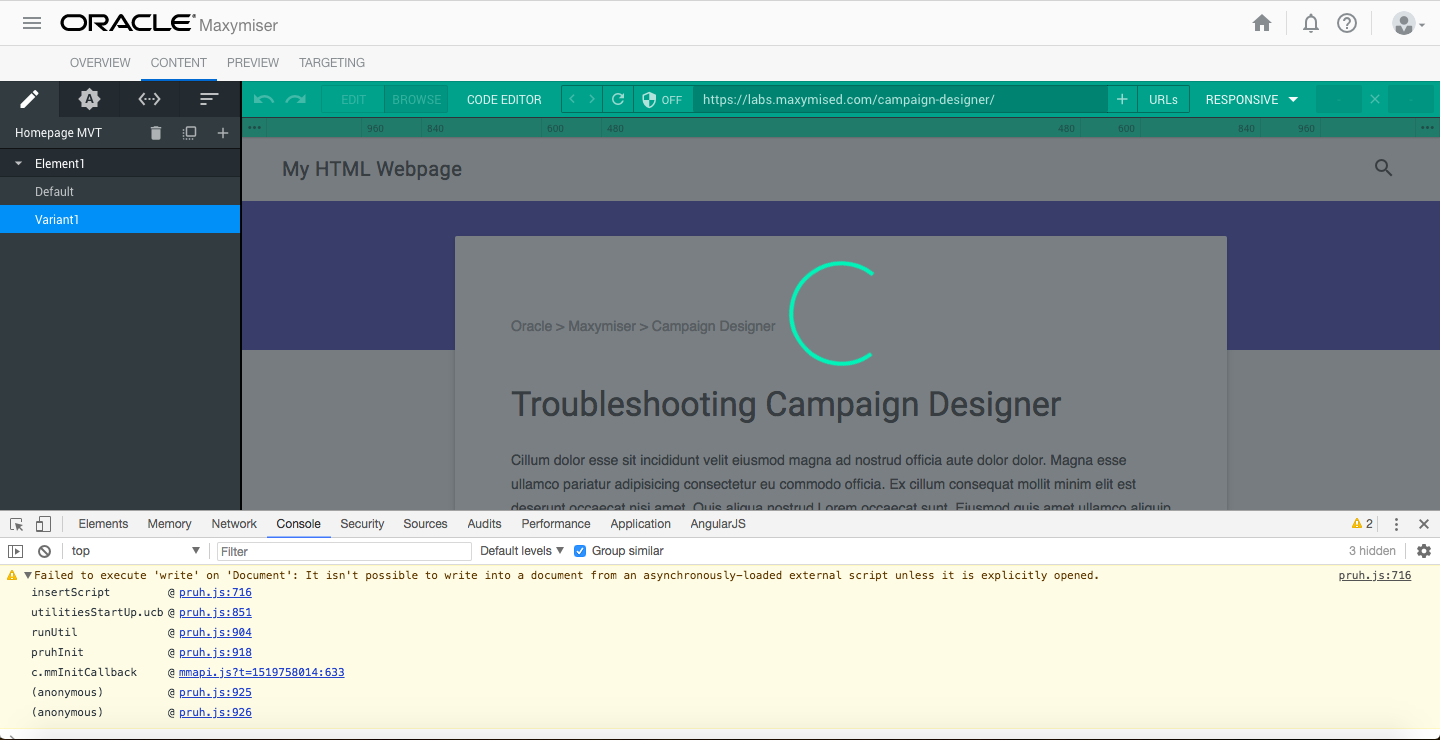The width and height of the screenshot is (1440, 740).
Task: Click the Oracle > Maxymiser > Campaign Designer breadcrumb
Action: pyautogui.click(x=643, y=326)
